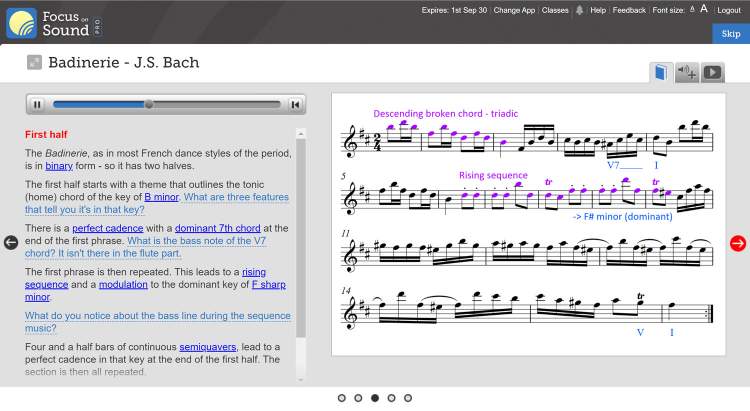Screen dimensions: 750x411
Task: Click the audio progress slider handle
Action: pos(149,104)
